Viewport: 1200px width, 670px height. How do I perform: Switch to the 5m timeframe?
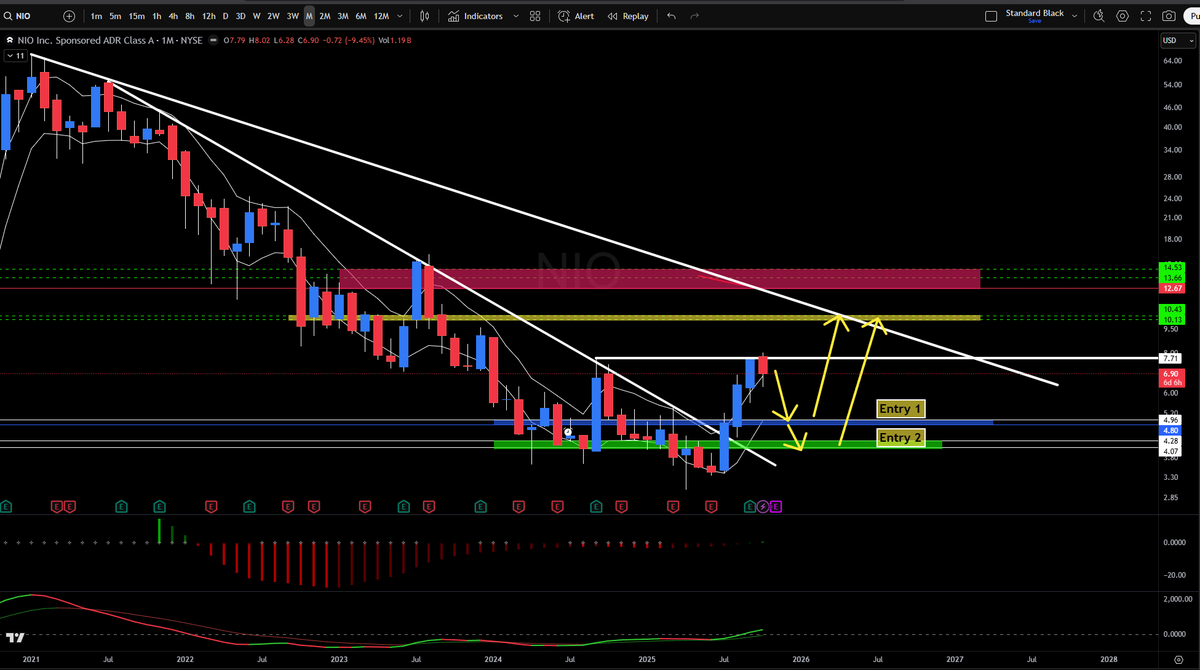[x=115, y=16]
